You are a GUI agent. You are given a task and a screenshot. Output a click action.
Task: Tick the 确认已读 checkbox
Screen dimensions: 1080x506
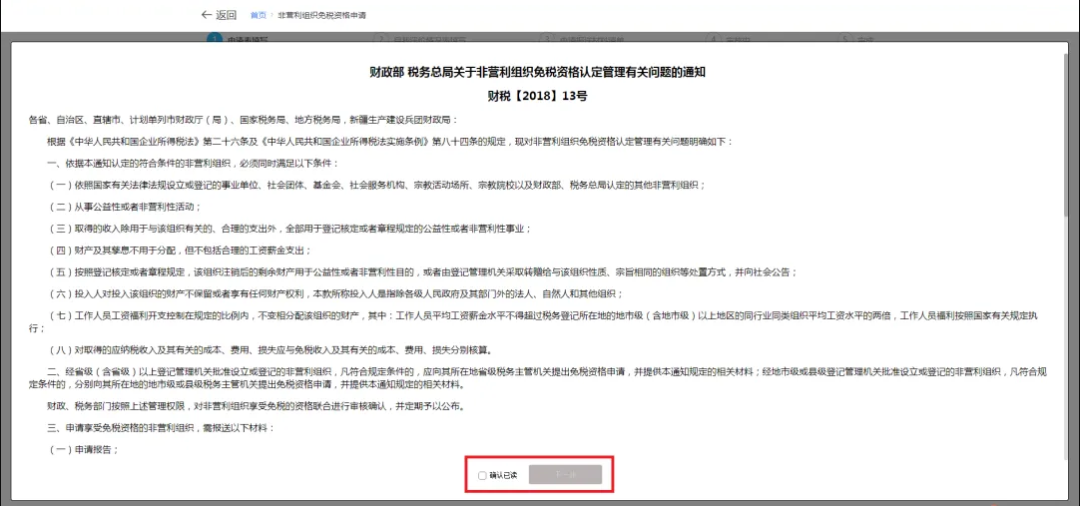click(482, 475)
